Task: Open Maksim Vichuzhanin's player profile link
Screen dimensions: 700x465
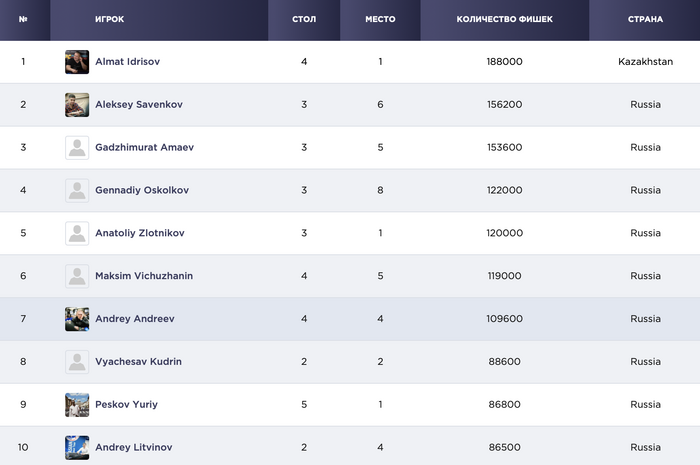Action: pyautogui.click(x=143, y=276)
